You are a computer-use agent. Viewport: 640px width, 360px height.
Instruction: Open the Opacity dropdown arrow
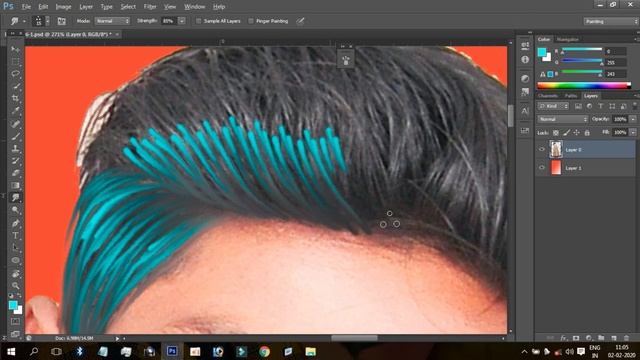(x=633, y=119)
